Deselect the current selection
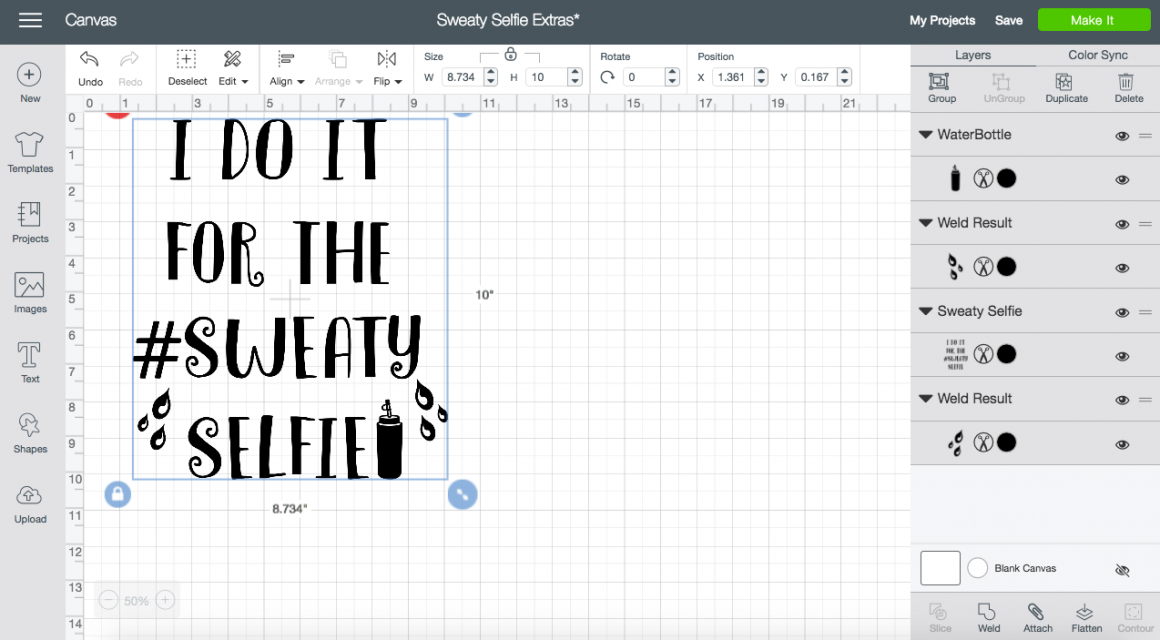The width and height of the screenshot is (1160, 640). coord(187,68)
